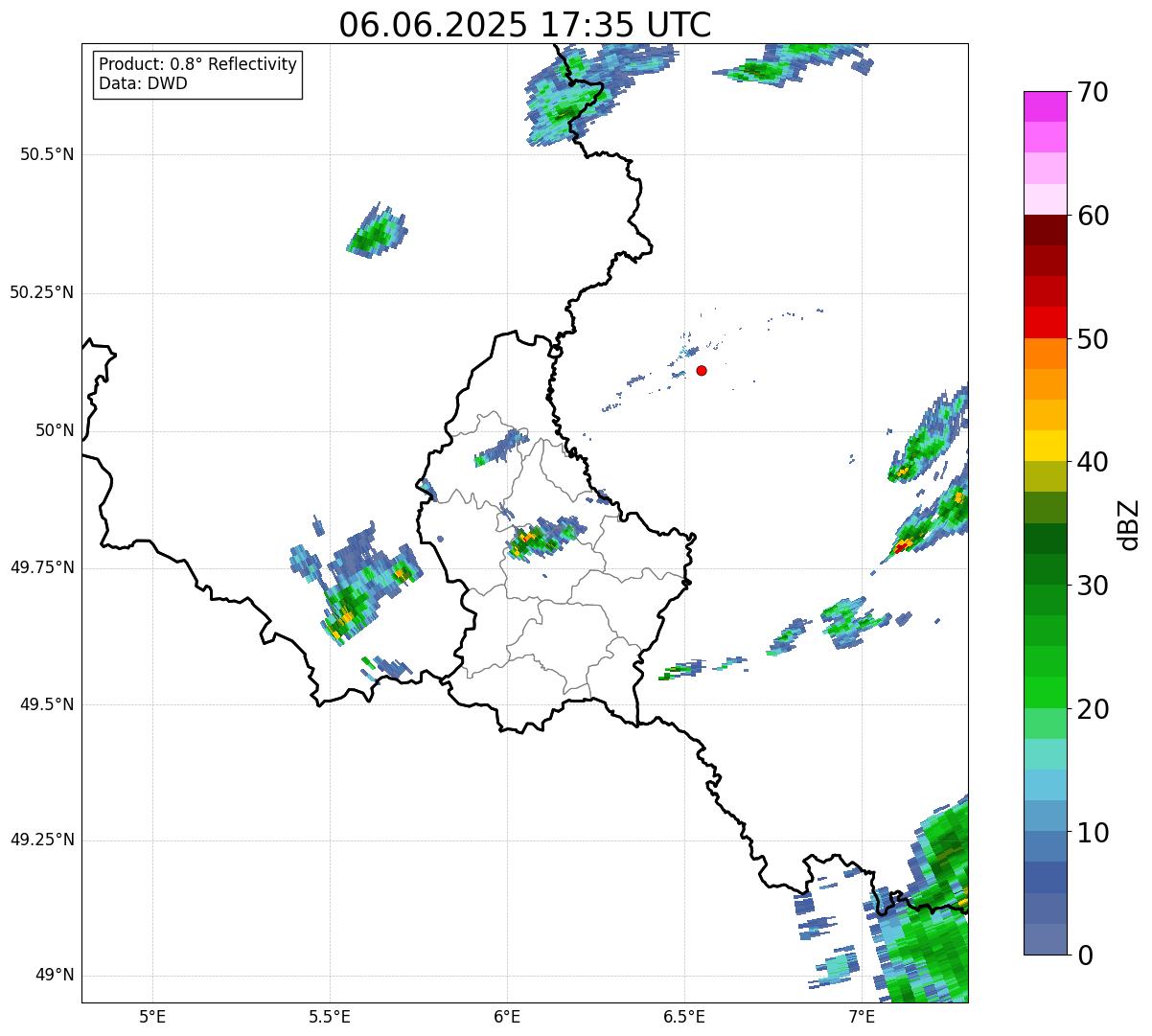Click the colorbar value 30
This screenshot has width=1152, height=1036.
coord(1093,586)
